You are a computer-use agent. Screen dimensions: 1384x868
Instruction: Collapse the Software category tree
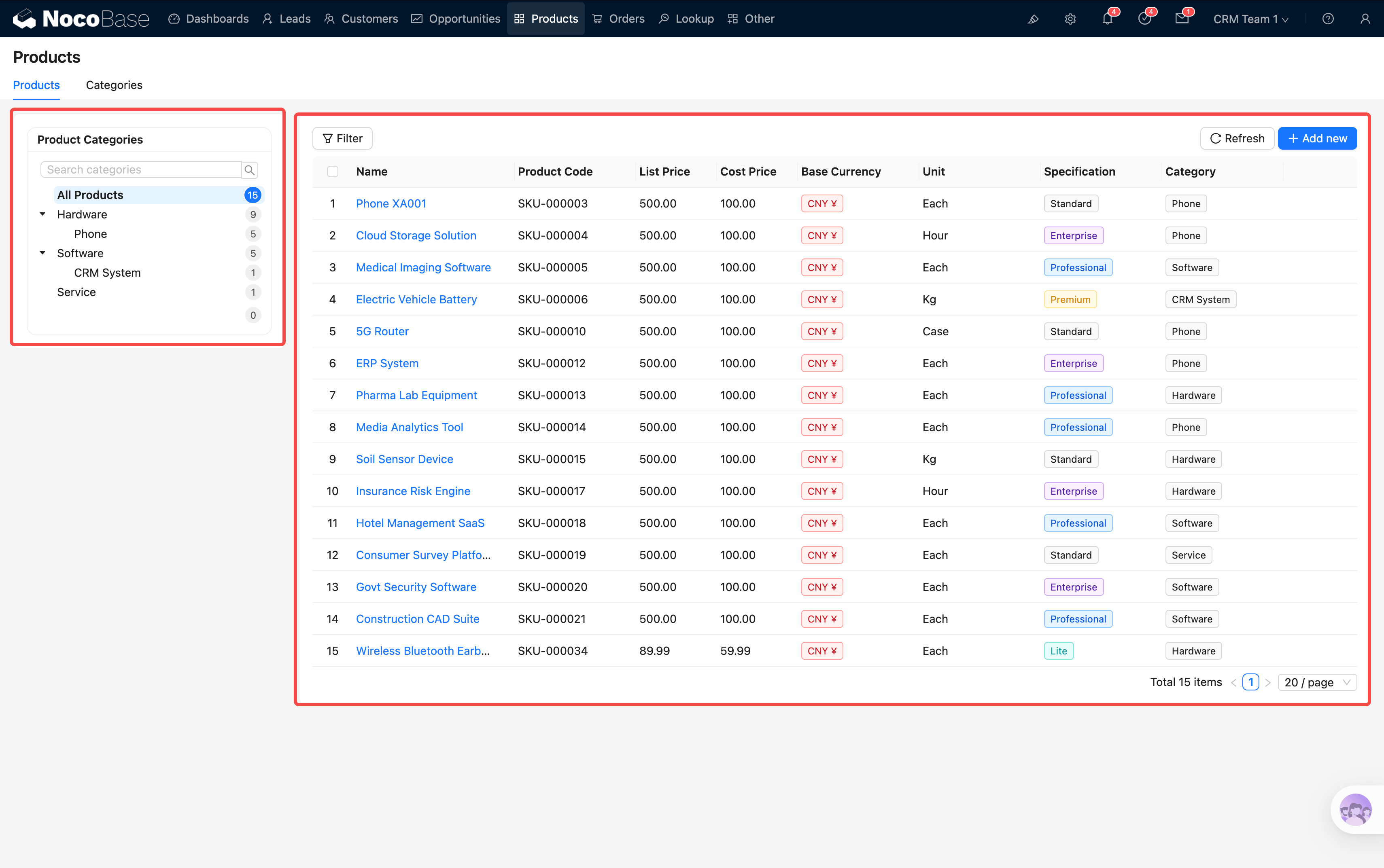pos(42,253)
